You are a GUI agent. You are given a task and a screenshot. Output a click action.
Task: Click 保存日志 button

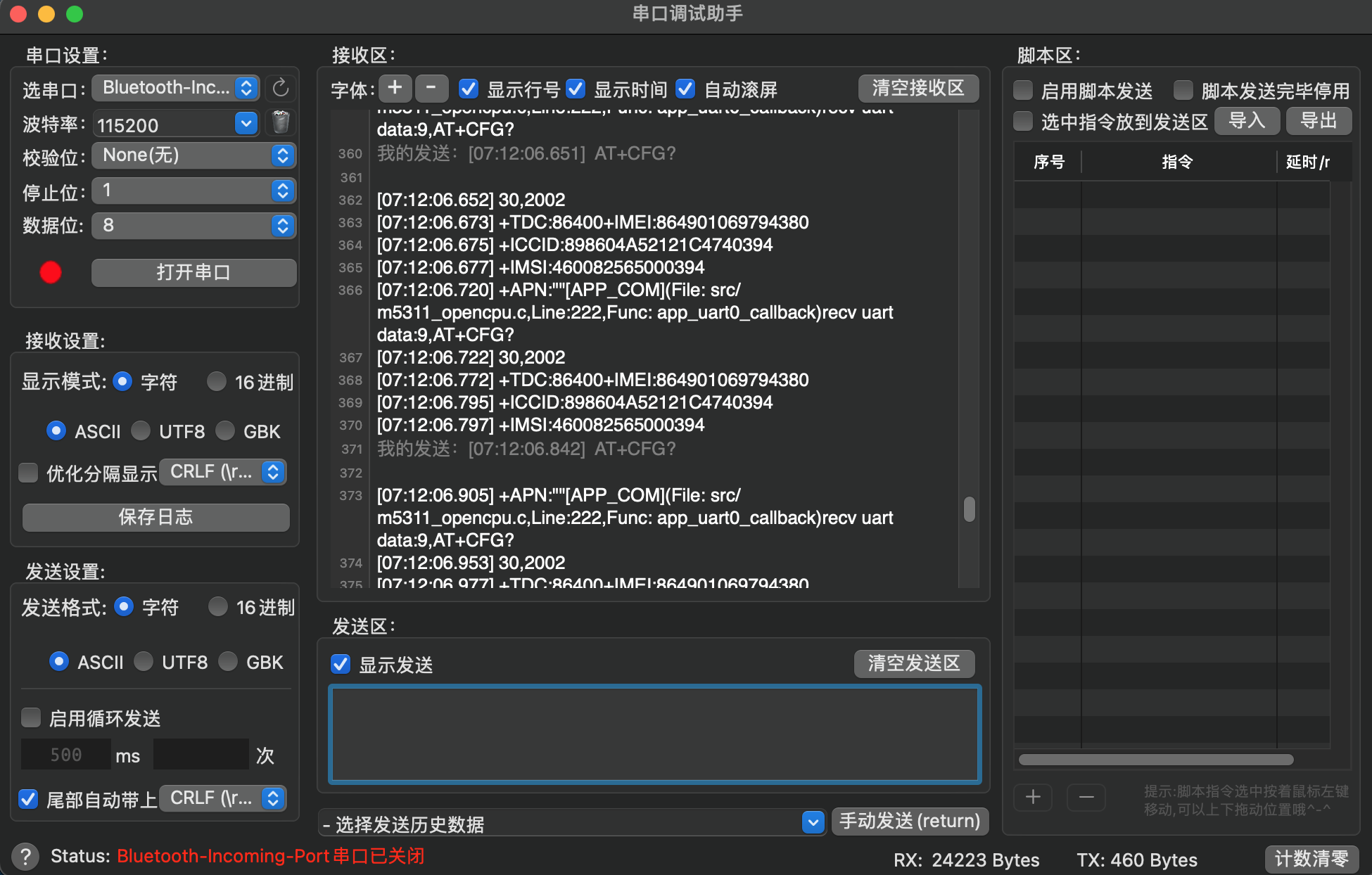tap(155, 517)
